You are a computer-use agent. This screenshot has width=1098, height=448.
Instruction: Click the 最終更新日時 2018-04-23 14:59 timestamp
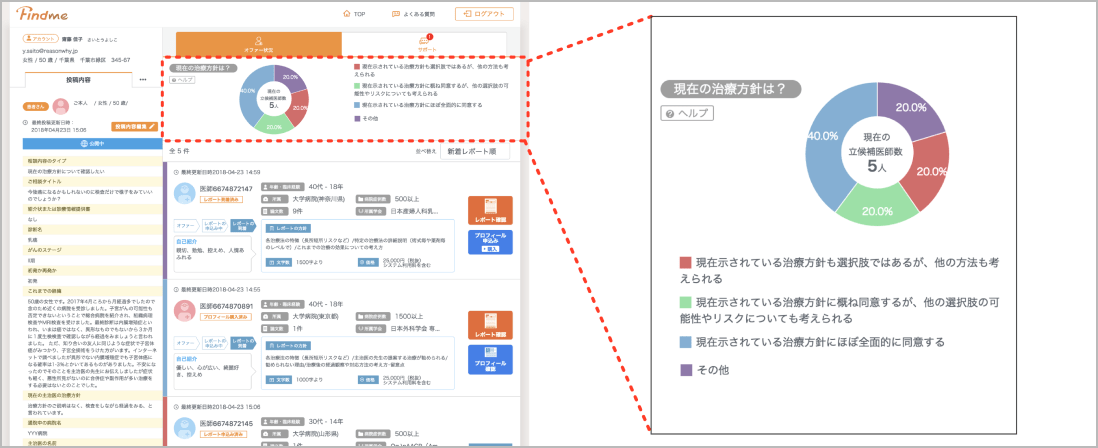pyautogui.click(x=217, y=172)
